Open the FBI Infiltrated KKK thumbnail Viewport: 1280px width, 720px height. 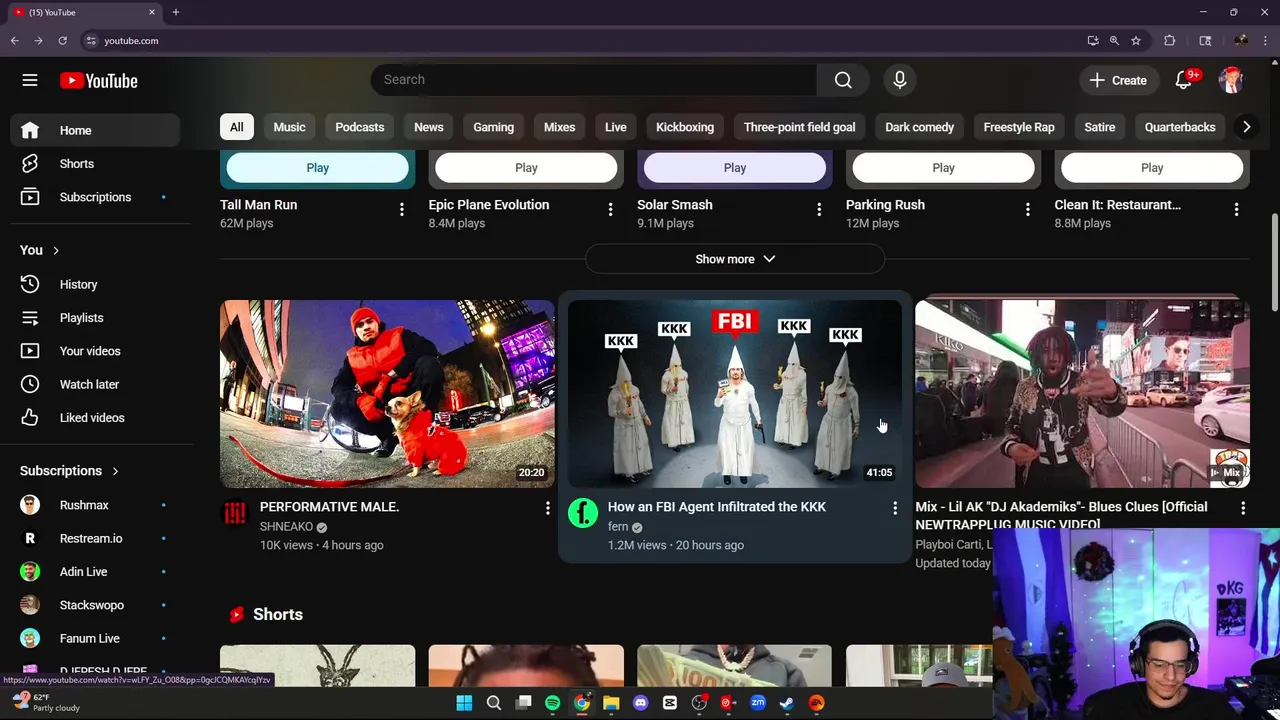[x=735, y=394]
